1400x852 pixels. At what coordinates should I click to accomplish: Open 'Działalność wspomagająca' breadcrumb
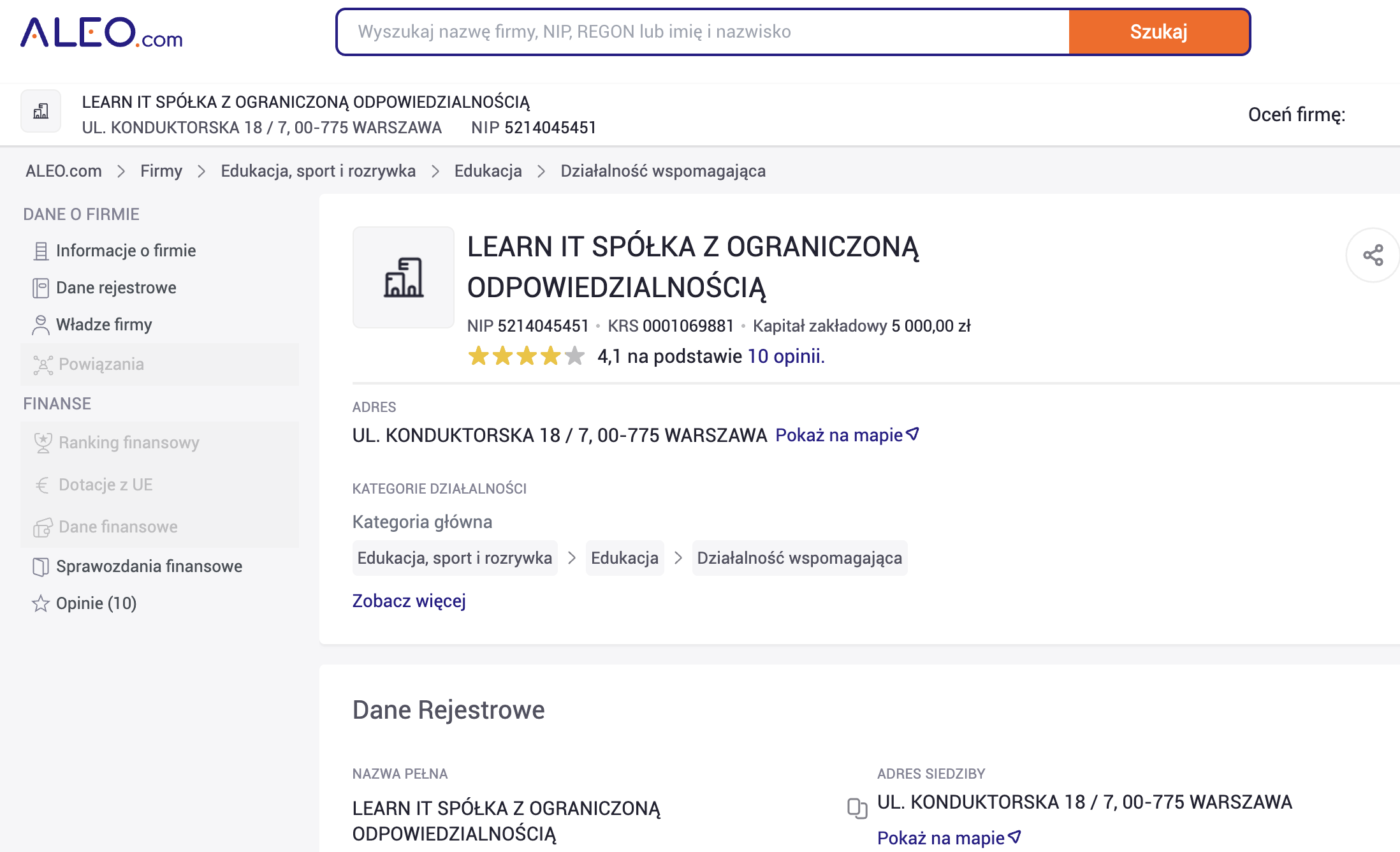663,171
